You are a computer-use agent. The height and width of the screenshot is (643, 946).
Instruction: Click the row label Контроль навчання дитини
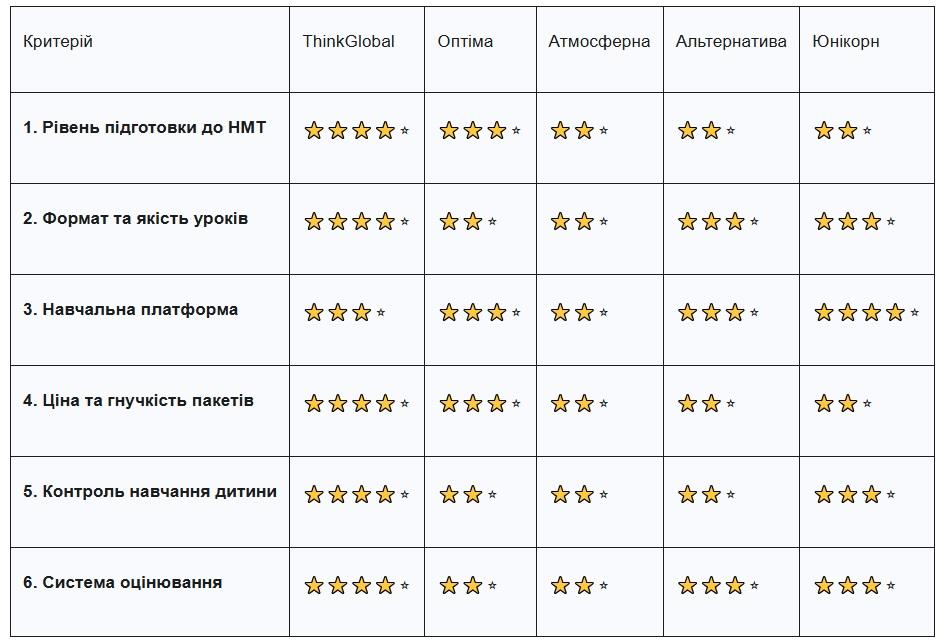(x=150, y=492)
